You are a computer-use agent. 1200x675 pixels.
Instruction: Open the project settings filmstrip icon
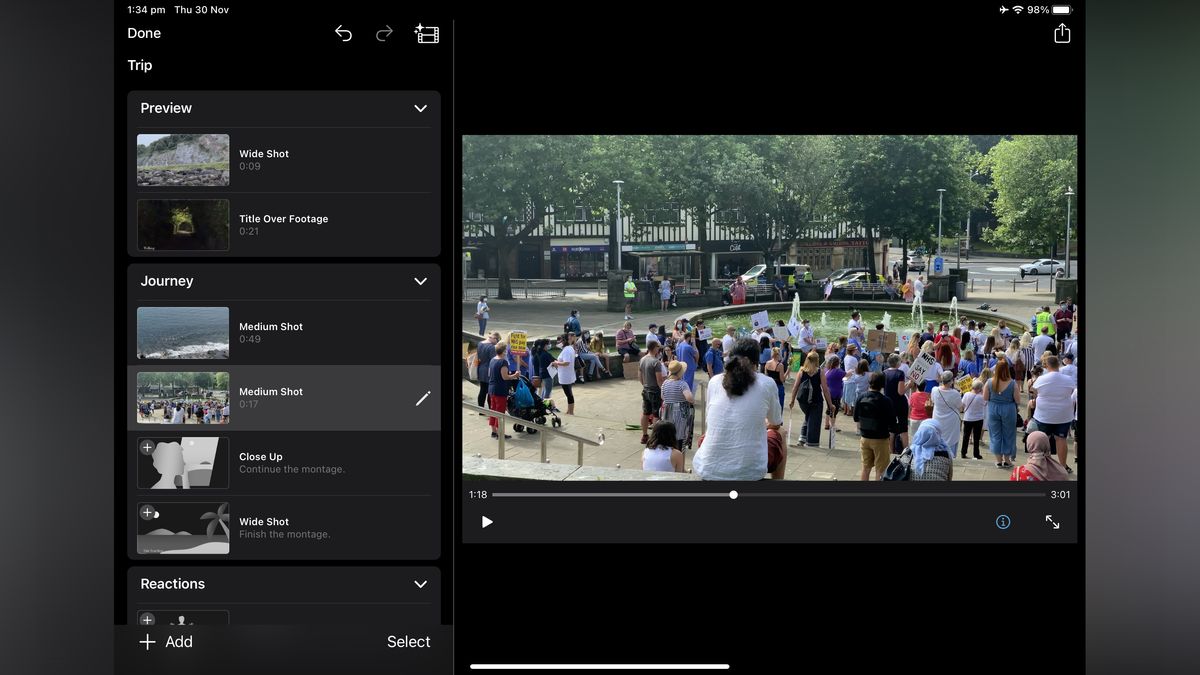pos(426,33)
